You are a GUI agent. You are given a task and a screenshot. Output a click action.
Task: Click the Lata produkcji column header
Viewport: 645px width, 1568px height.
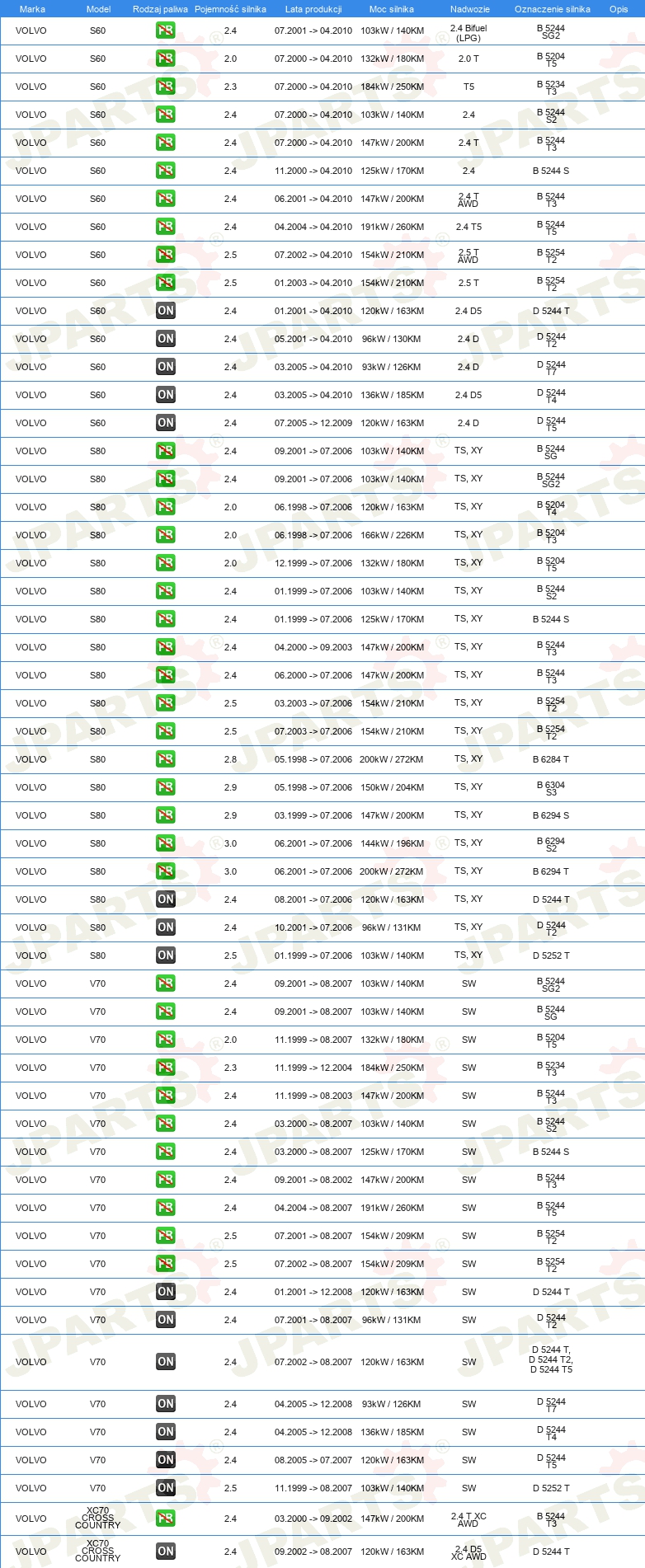tap(313, 9)
